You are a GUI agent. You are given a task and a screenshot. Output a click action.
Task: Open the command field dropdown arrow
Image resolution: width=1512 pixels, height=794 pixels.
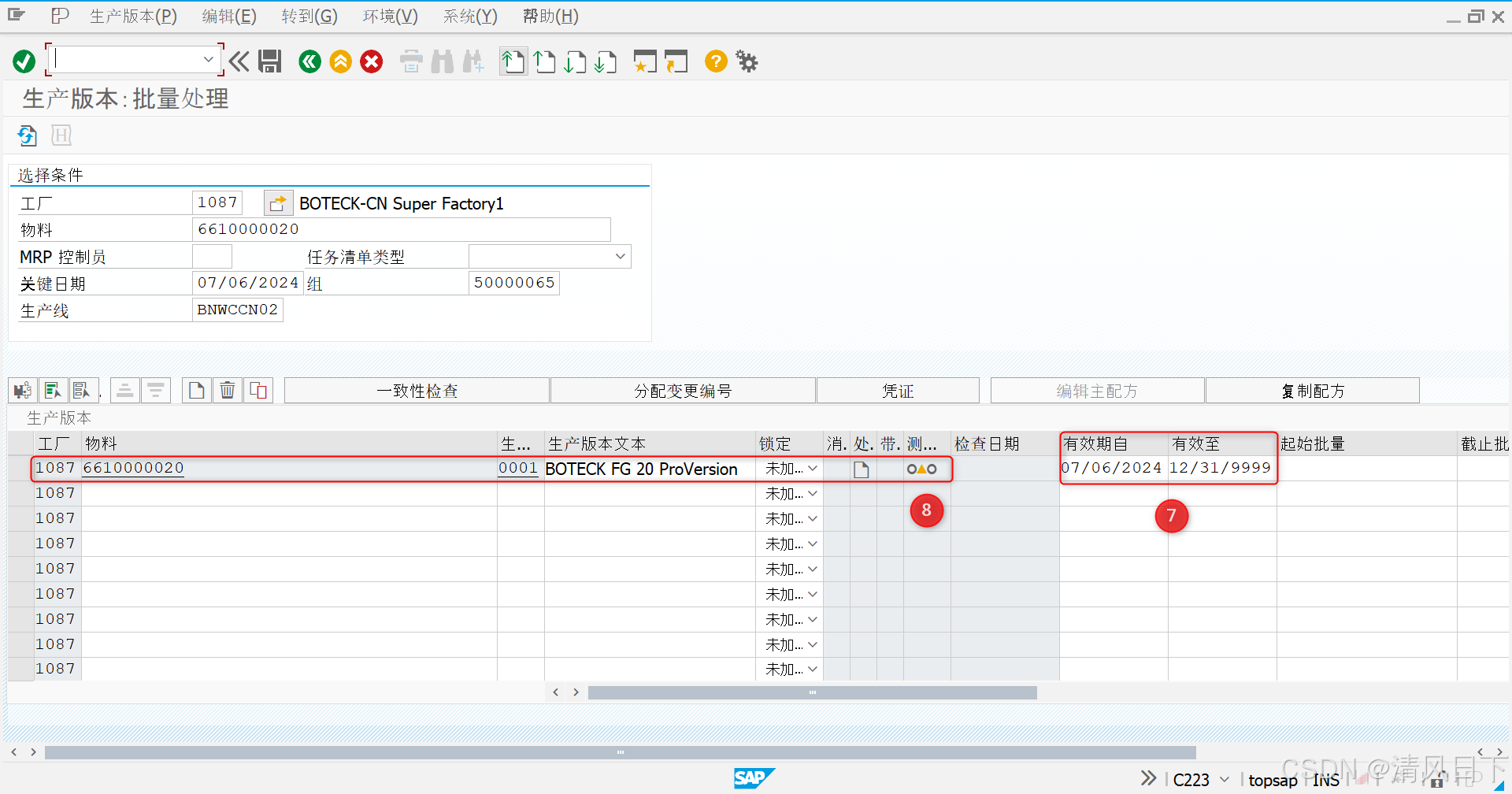pos(208,59)
